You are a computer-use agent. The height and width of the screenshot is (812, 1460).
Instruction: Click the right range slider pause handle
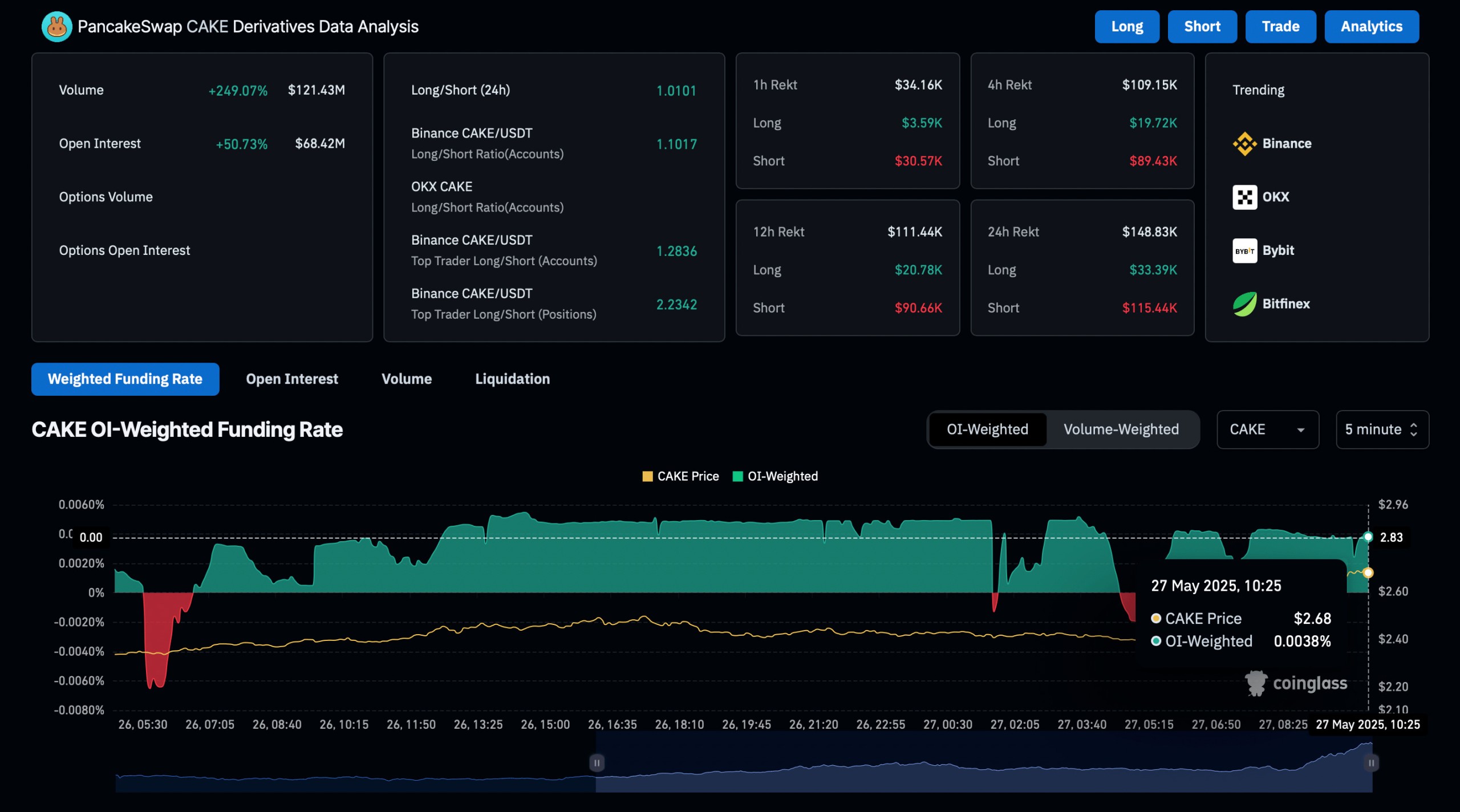pyautogui.click(x=1371, y=762)
